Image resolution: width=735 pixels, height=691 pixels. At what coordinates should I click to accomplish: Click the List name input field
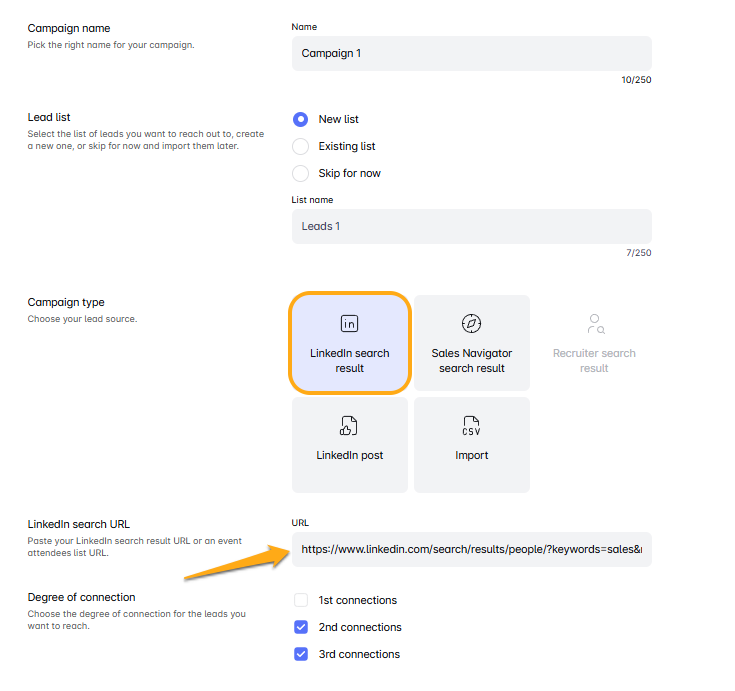point(471,226)
